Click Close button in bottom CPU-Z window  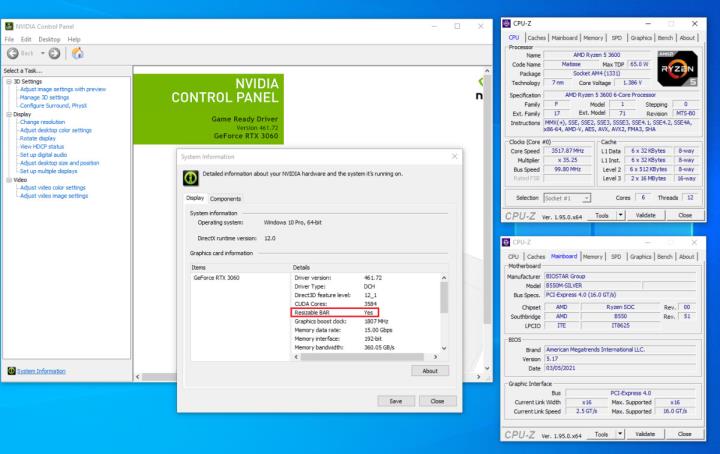coord(684,434)
